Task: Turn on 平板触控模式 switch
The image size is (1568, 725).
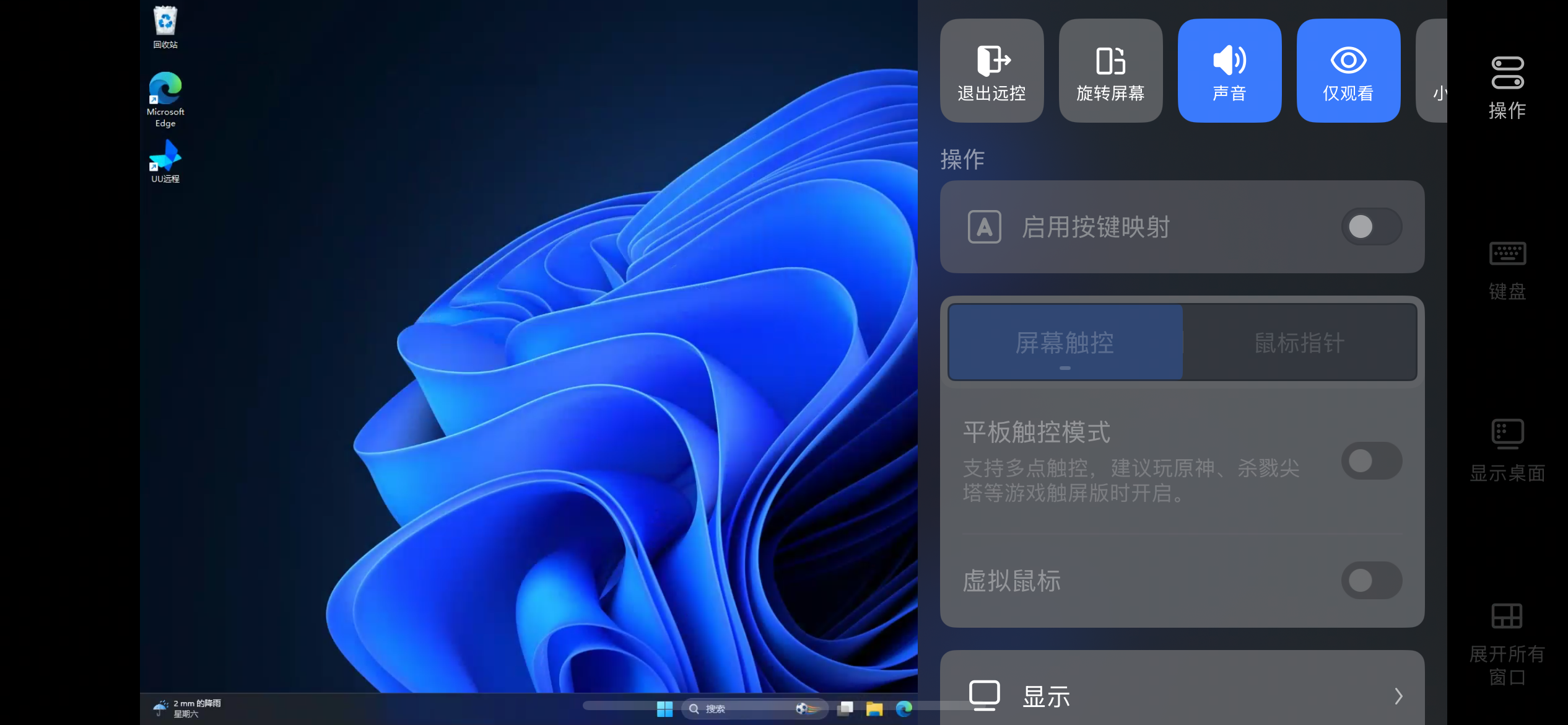Action: [x=1371, y=460]
